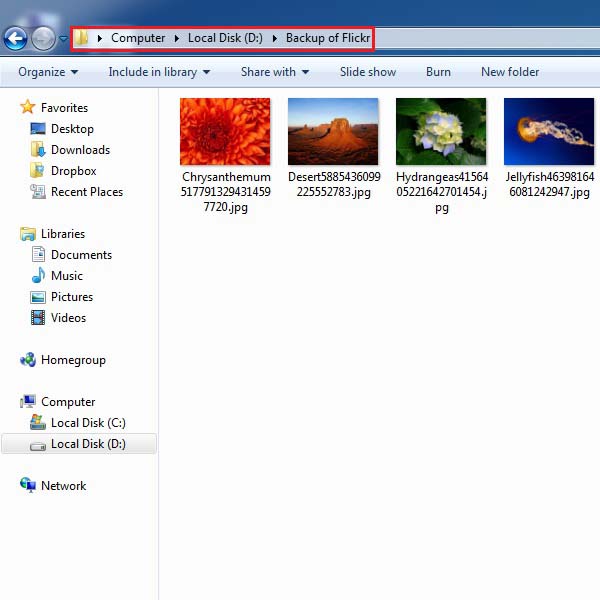Expand the arrow before Computer in address bar

[x=100, y=38]
